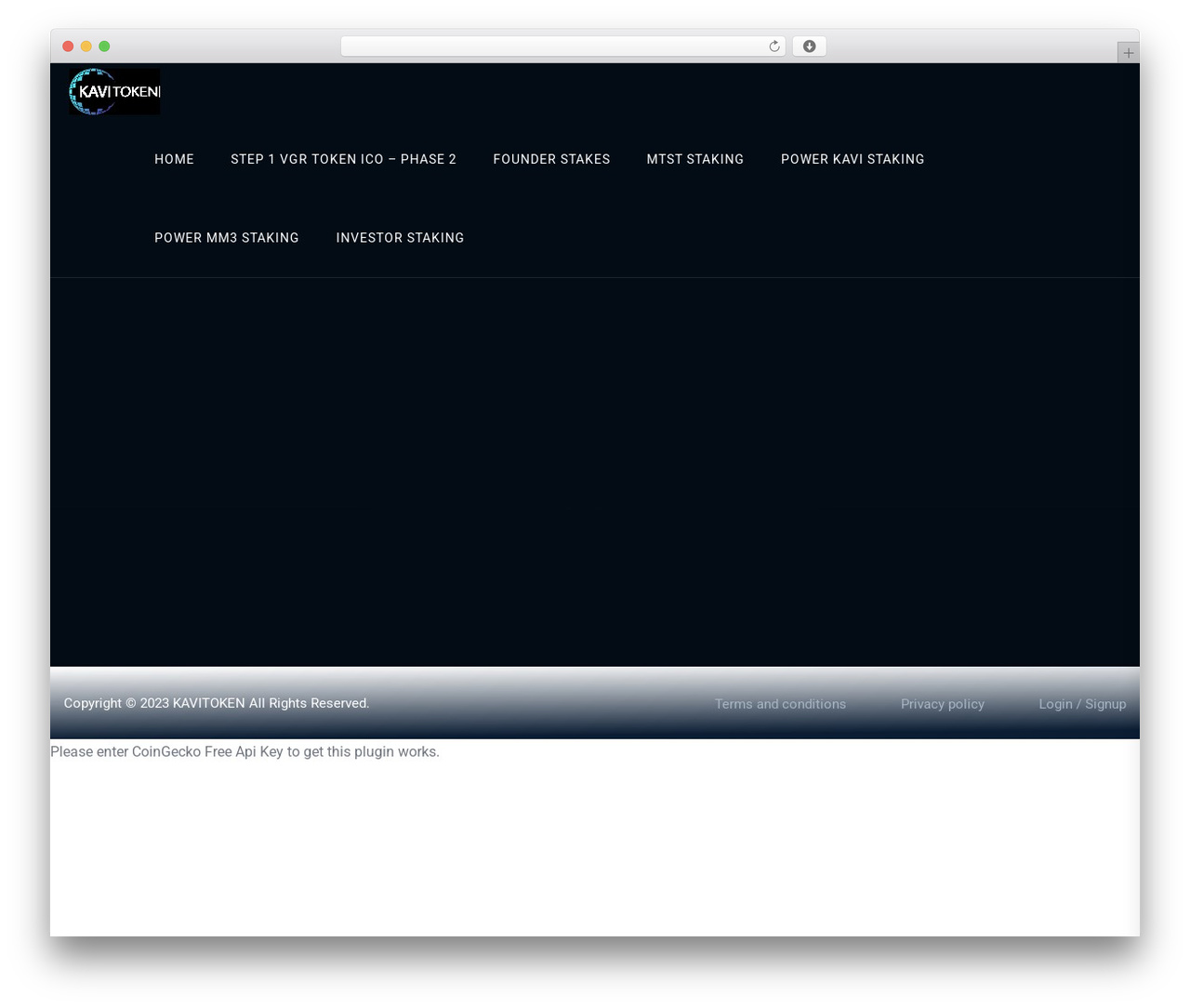The image size is (1190, 1008).
Task: Click the browser download arrow icon
Action: pos(809,46)
